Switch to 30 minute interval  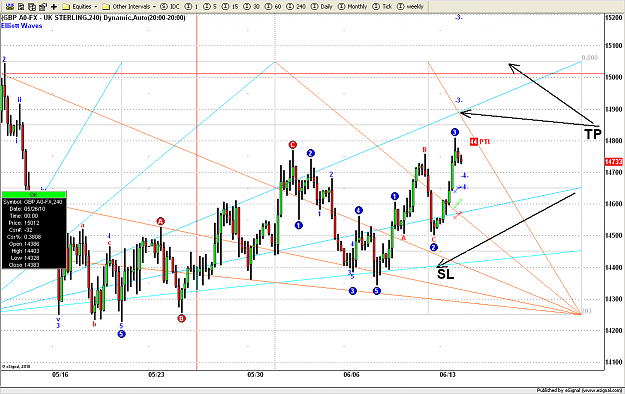click(x=251, y=7)
